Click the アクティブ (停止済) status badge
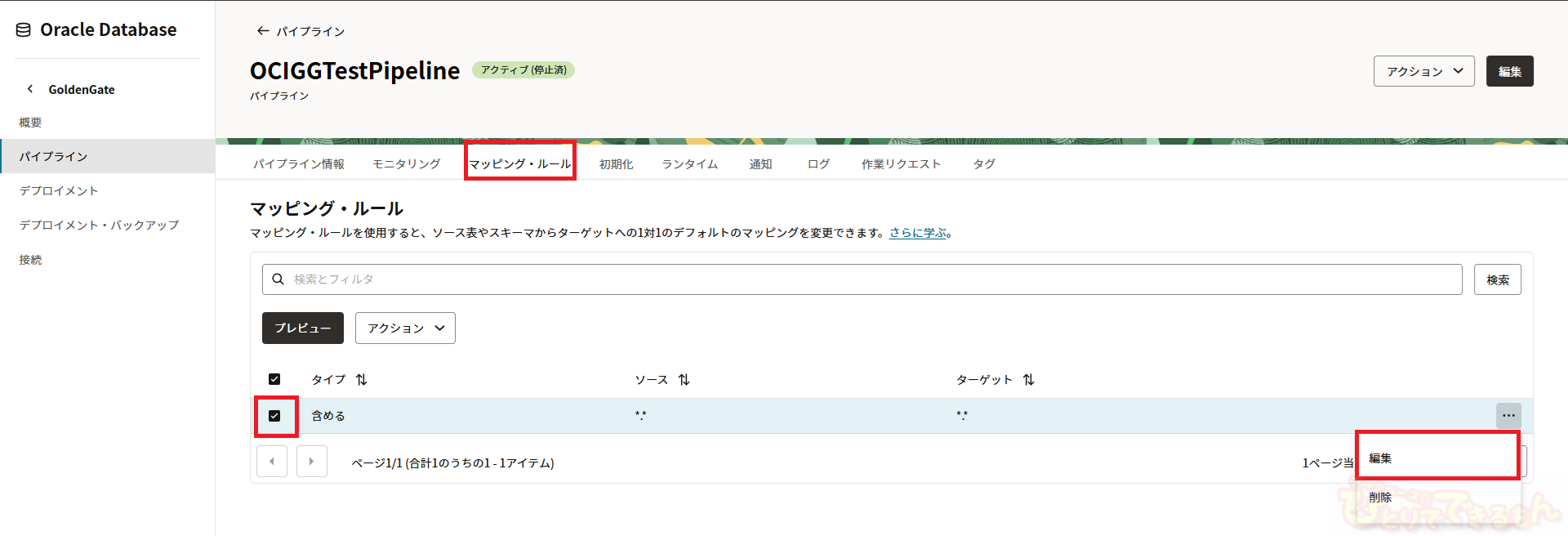 coord(523,70)
